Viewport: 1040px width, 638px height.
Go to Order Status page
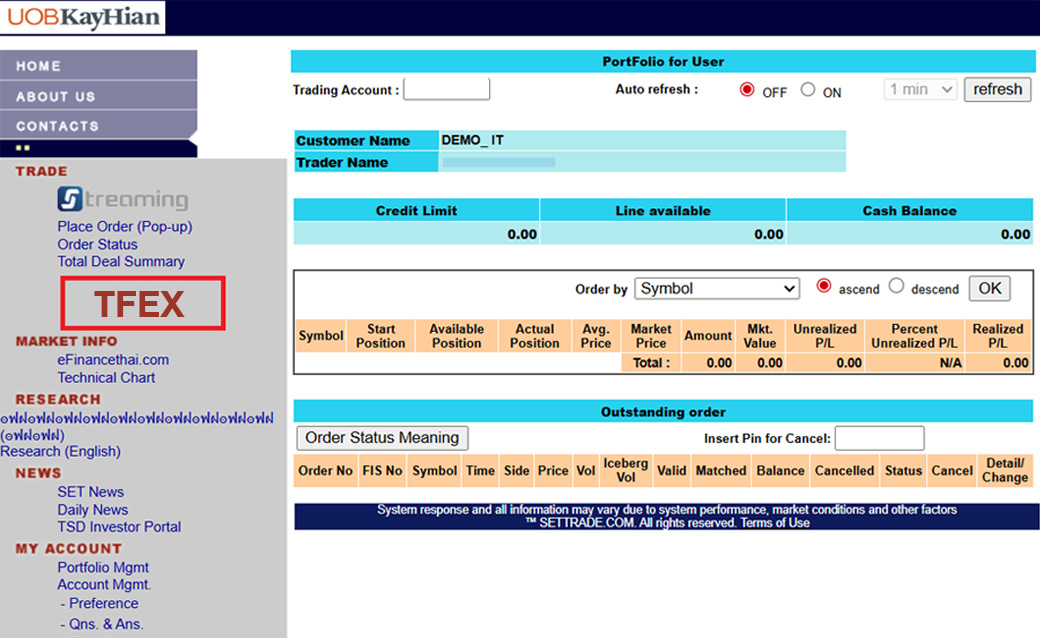(98, 245)
